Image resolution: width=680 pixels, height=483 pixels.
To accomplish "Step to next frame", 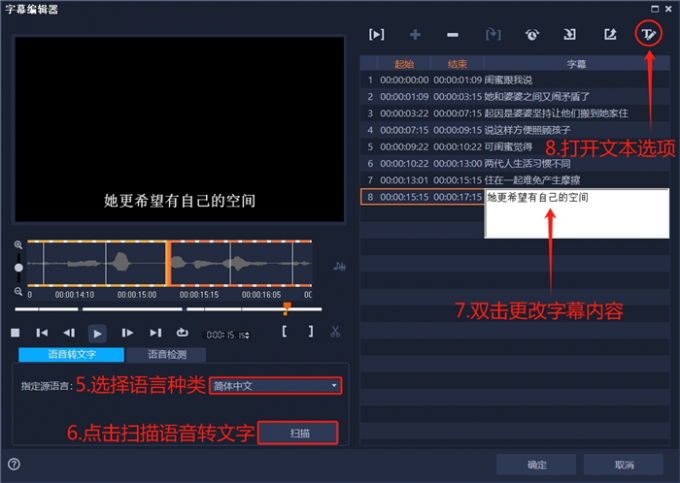I will [127, 333].
